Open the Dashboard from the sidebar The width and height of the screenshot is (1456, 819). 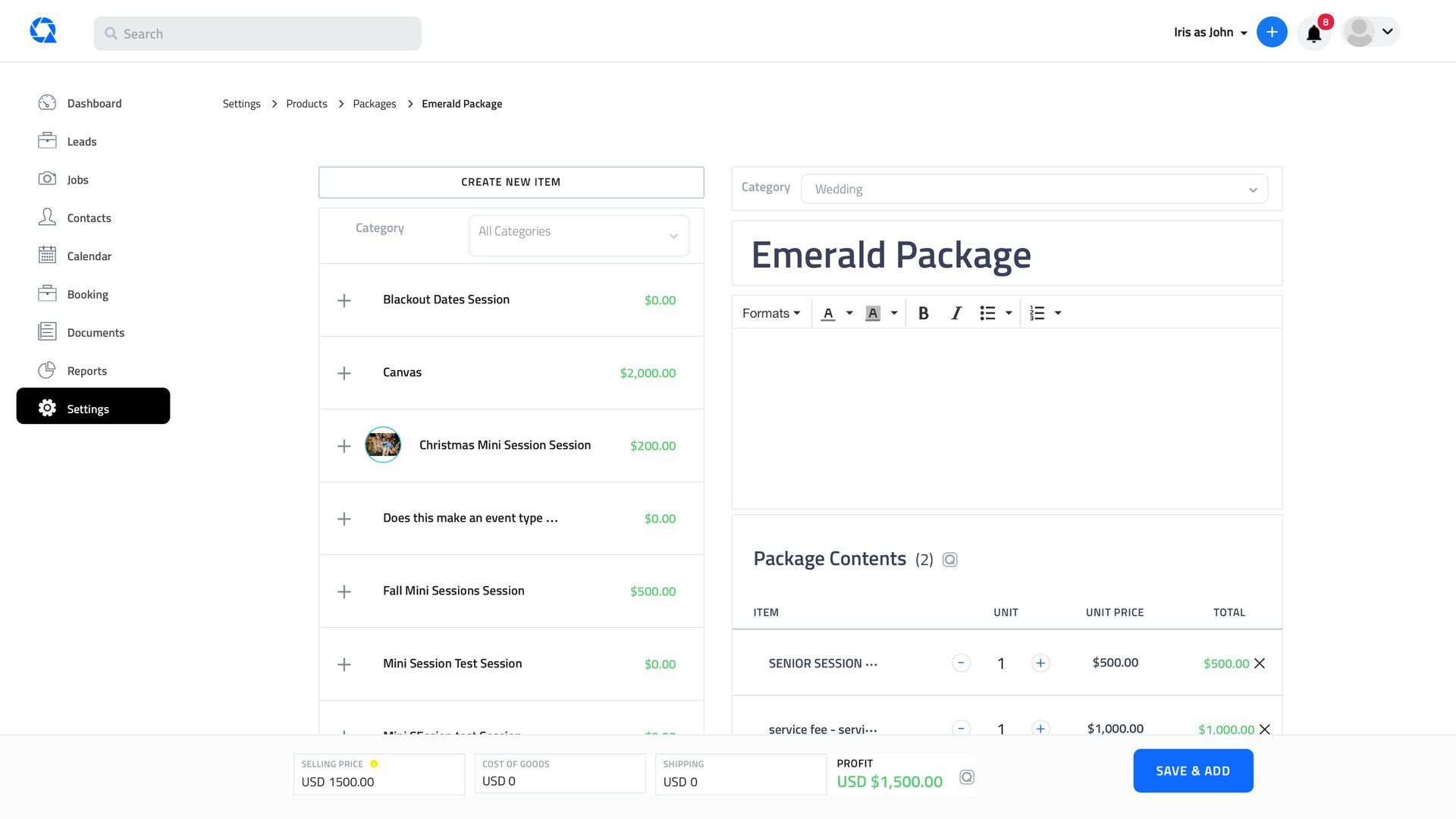94,103
